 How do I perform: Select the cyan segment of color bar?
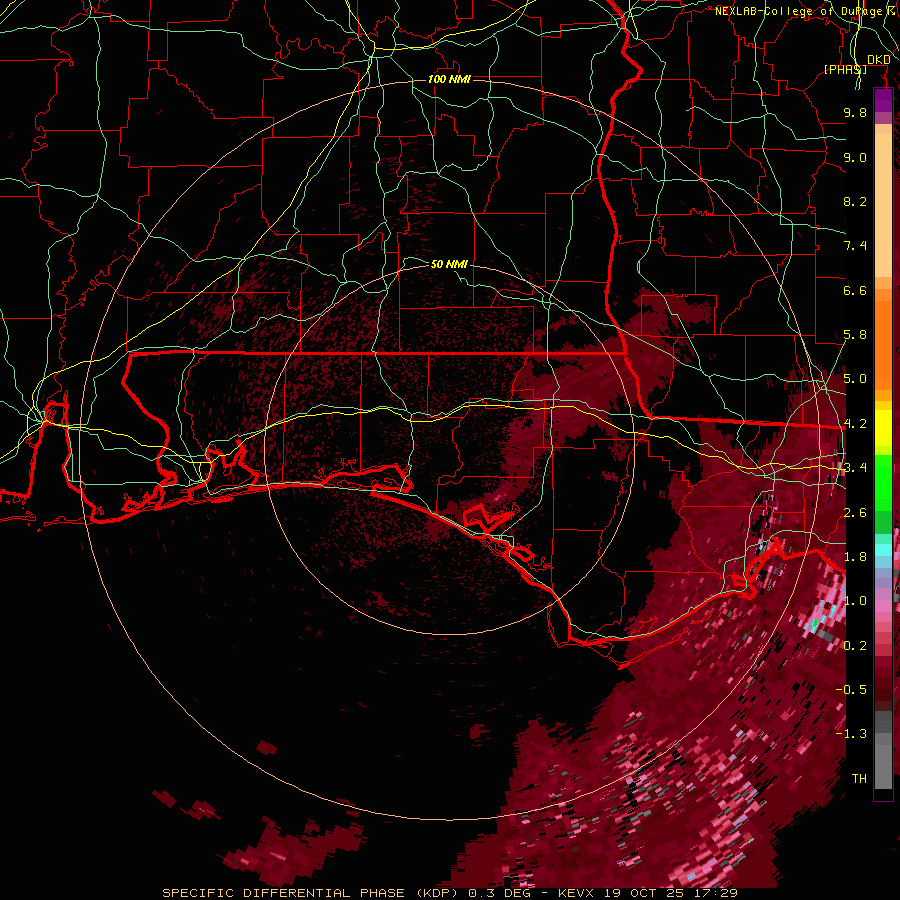pos(883,550)
